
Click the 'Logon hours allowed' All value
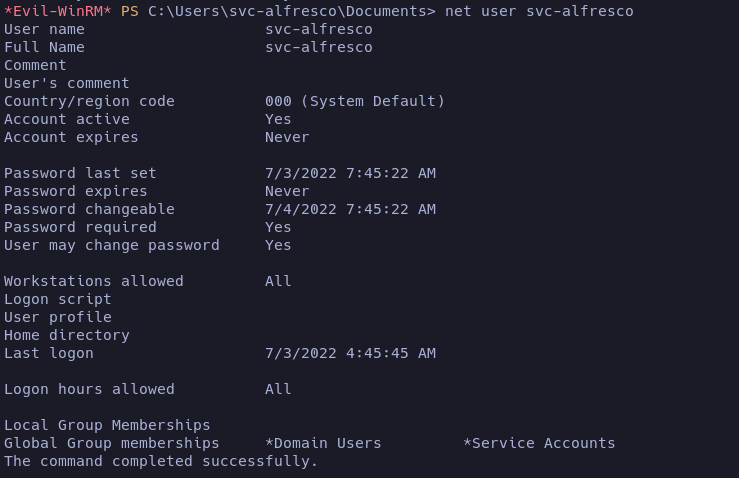(278, 389)
